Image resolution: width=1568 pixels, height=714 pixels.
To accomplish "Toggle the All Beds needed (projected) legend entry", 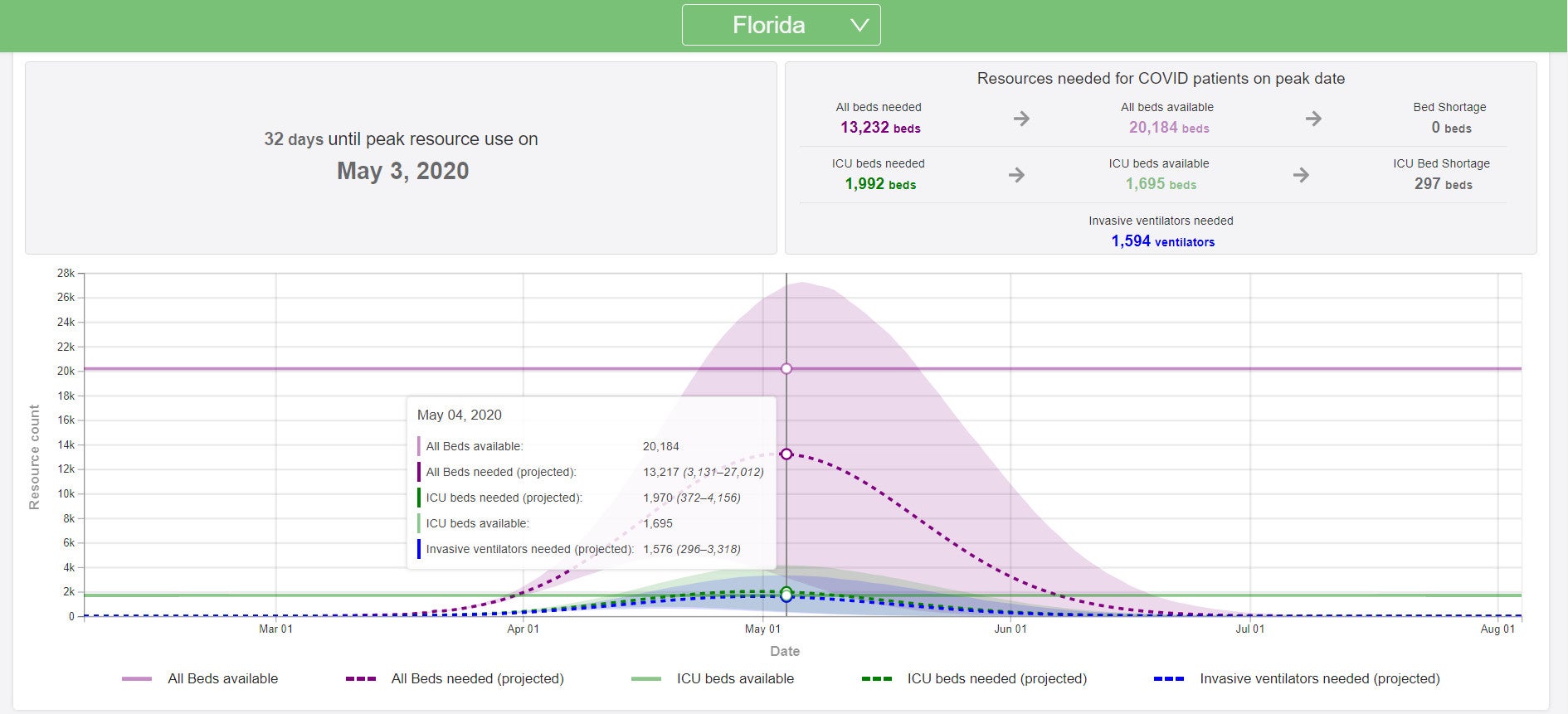I will pos(455,678).
